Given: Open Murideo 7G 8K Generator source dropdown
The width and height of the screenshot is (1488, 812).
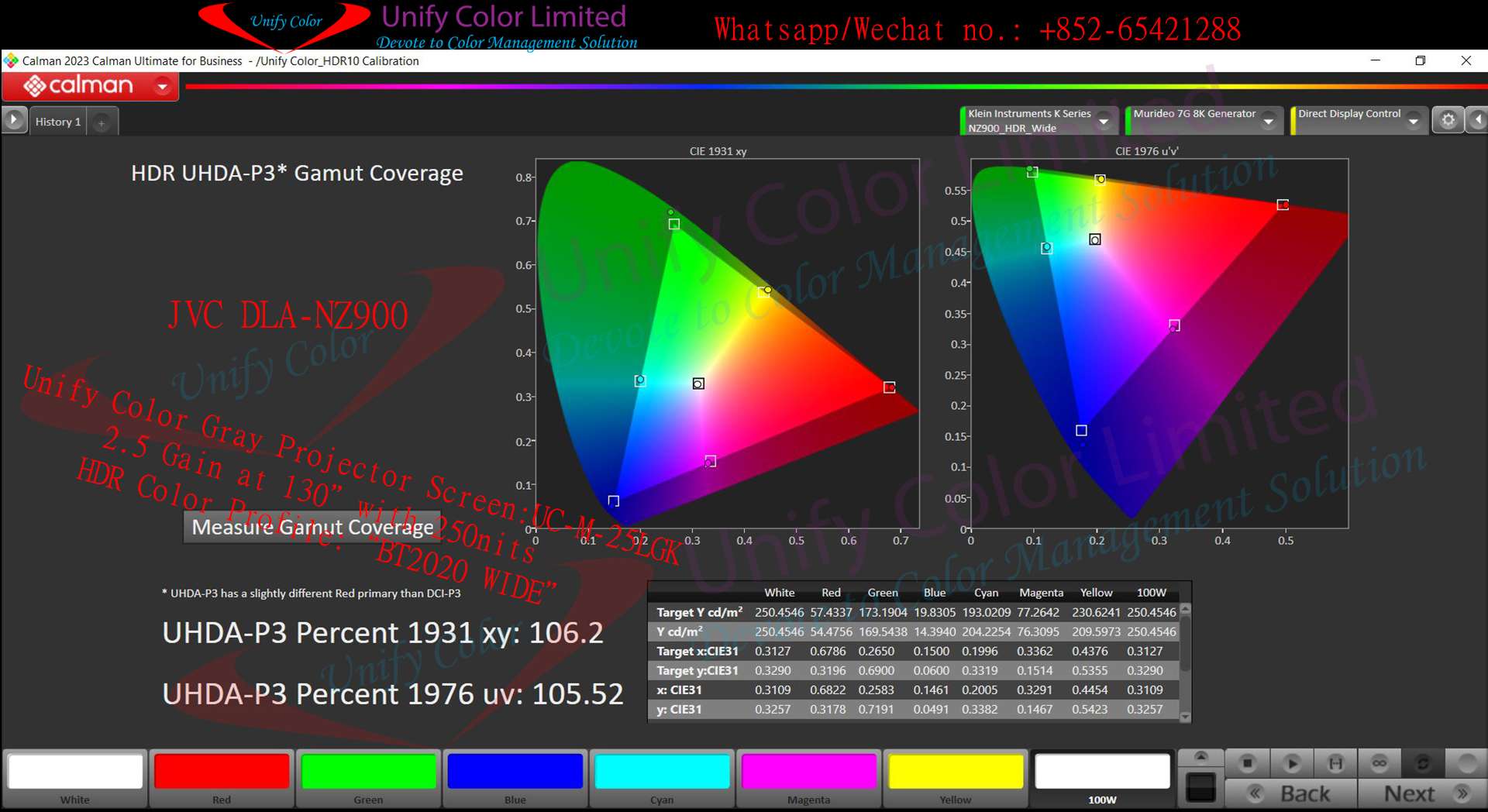Looking at the screenshot, I should [1269, 121].
